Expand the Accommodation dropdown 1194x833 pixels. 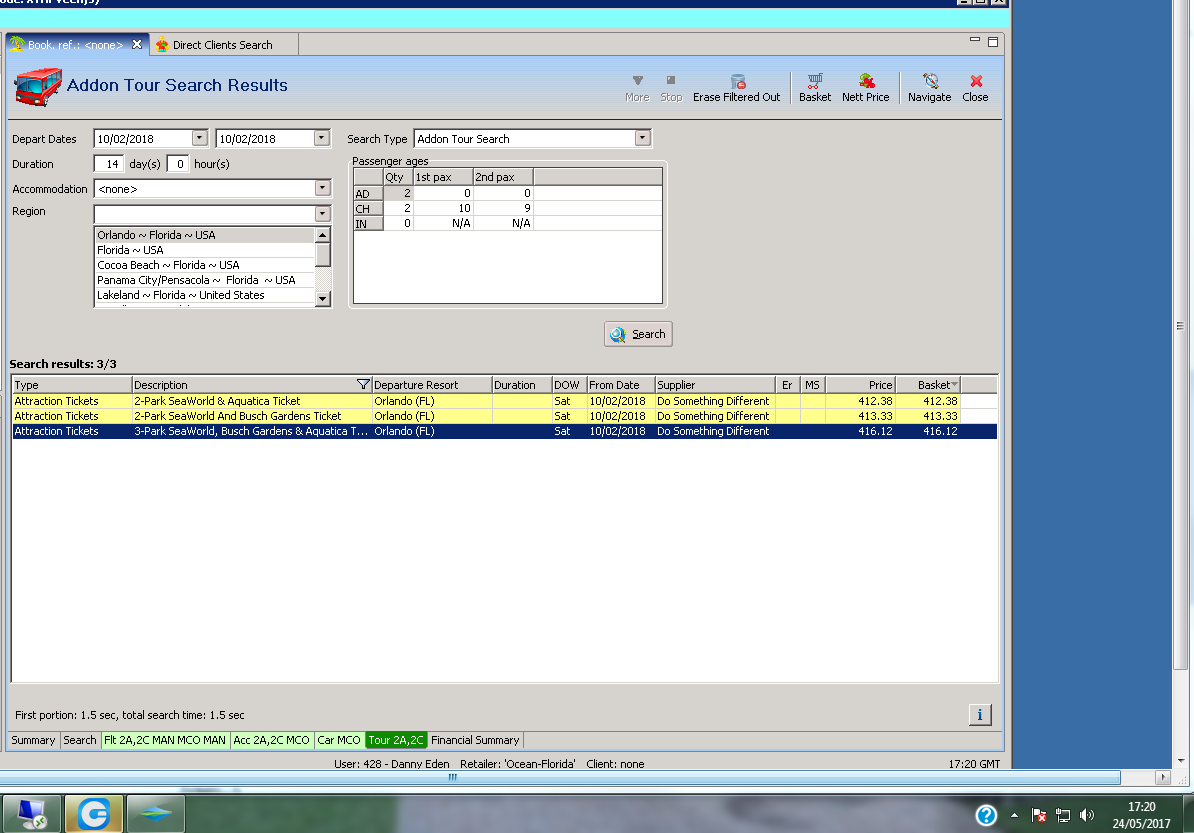(x=322, y=187)
